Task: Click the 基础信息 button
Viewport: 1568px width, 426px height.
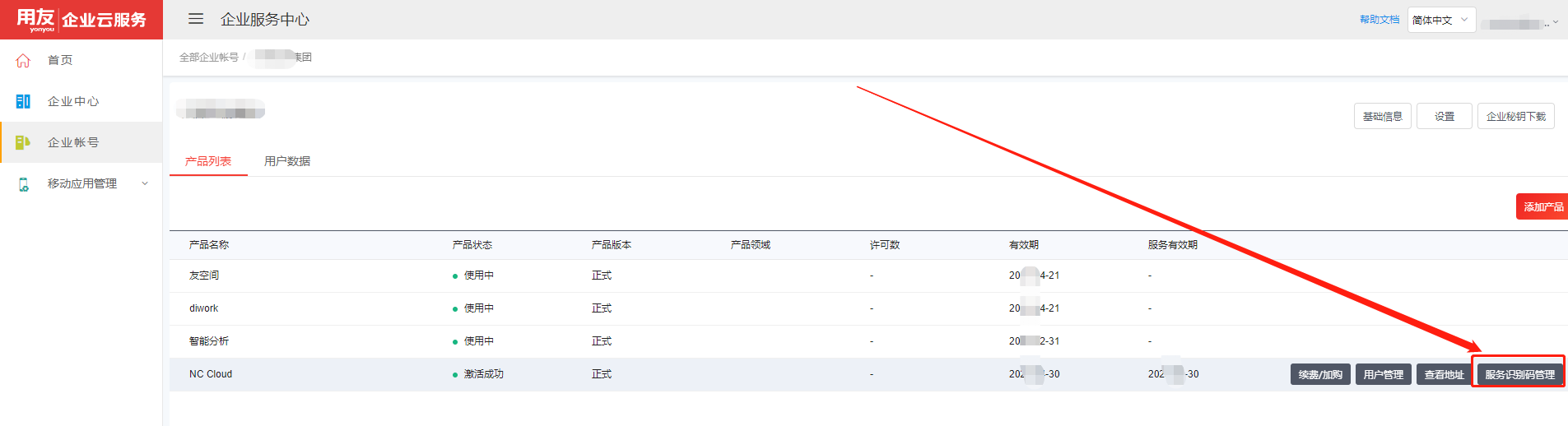Action: pos(1383,116)
